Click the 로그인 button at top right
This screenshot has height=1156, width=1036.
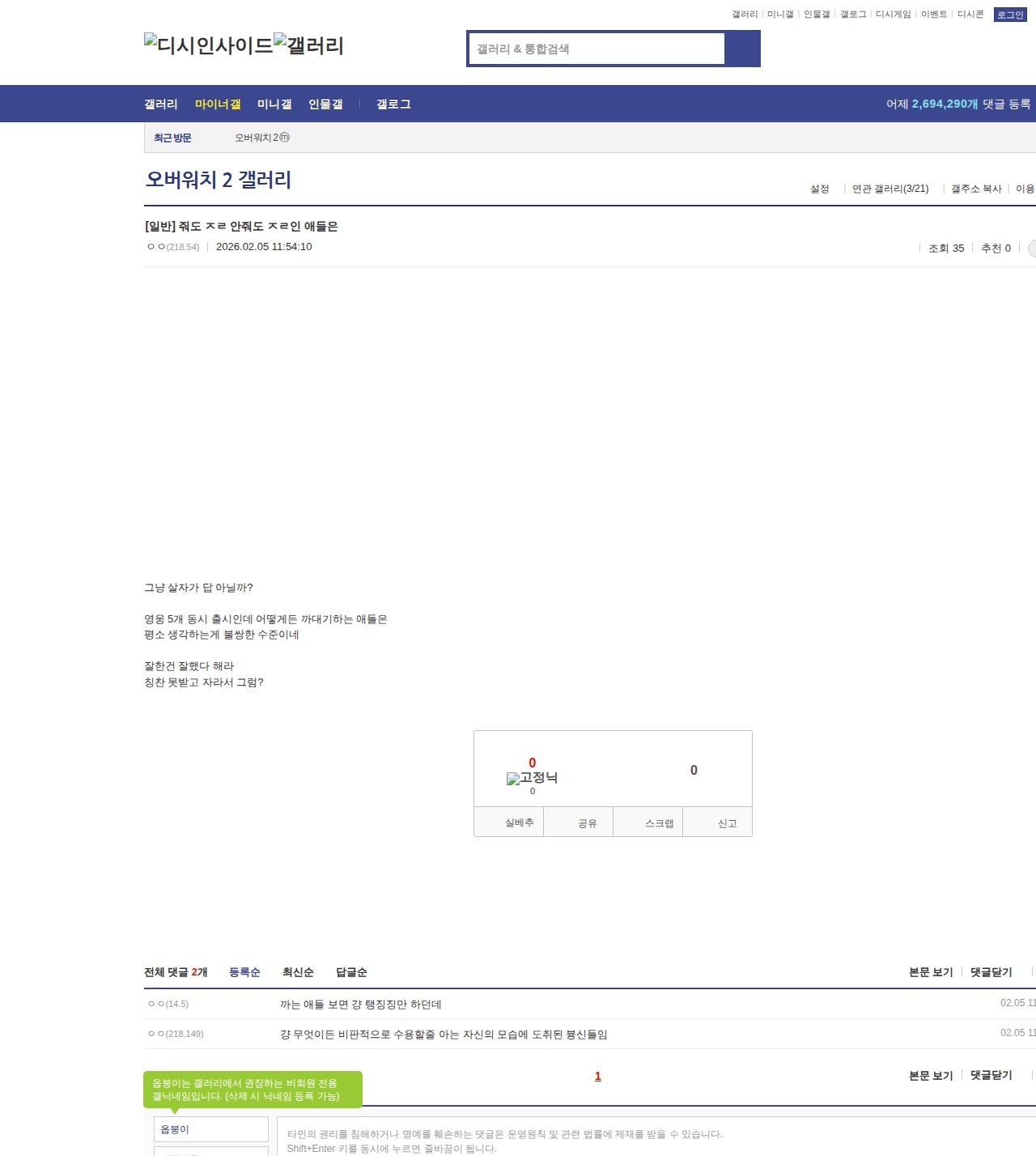coord(1009,15)
